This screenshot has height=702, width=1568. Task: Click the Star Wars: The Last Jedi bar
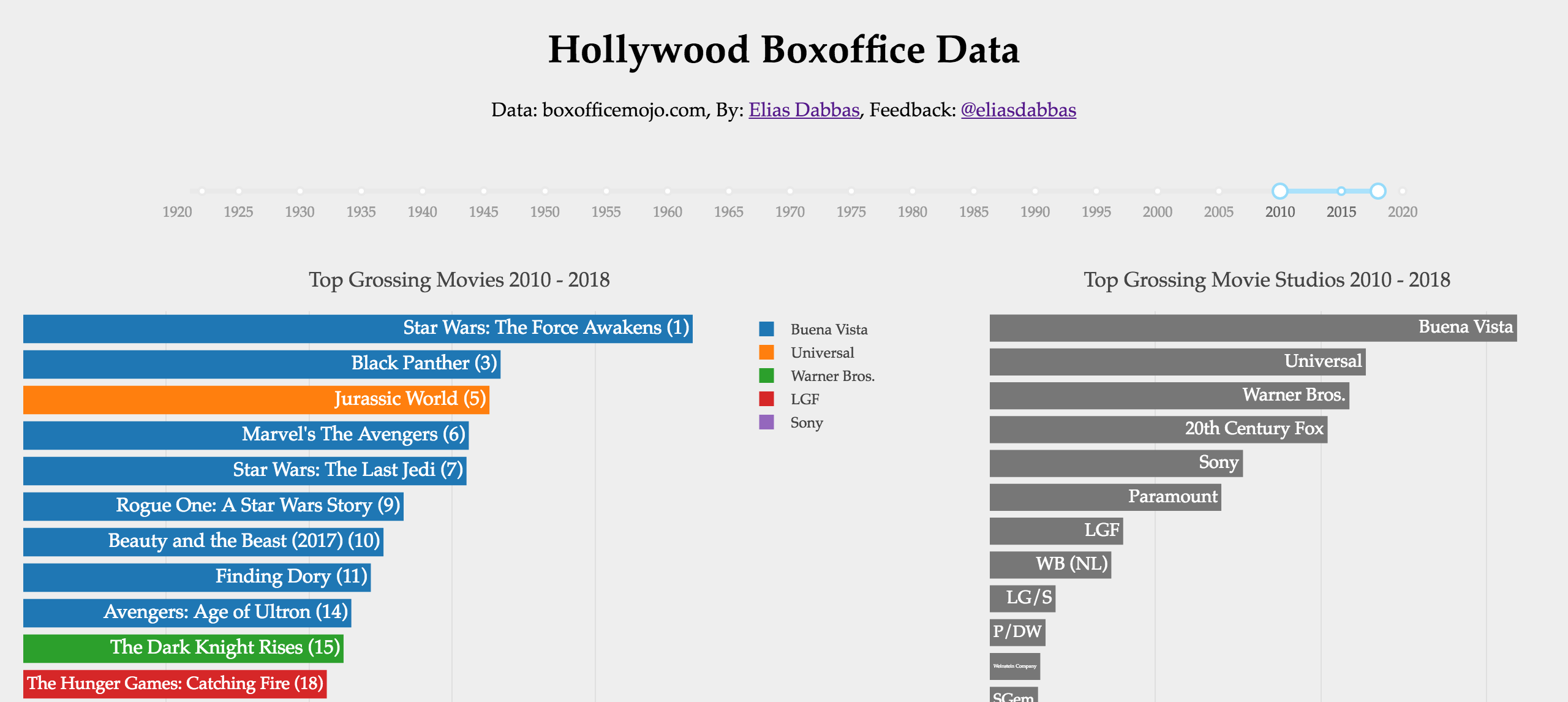click(x=245, y=470)
